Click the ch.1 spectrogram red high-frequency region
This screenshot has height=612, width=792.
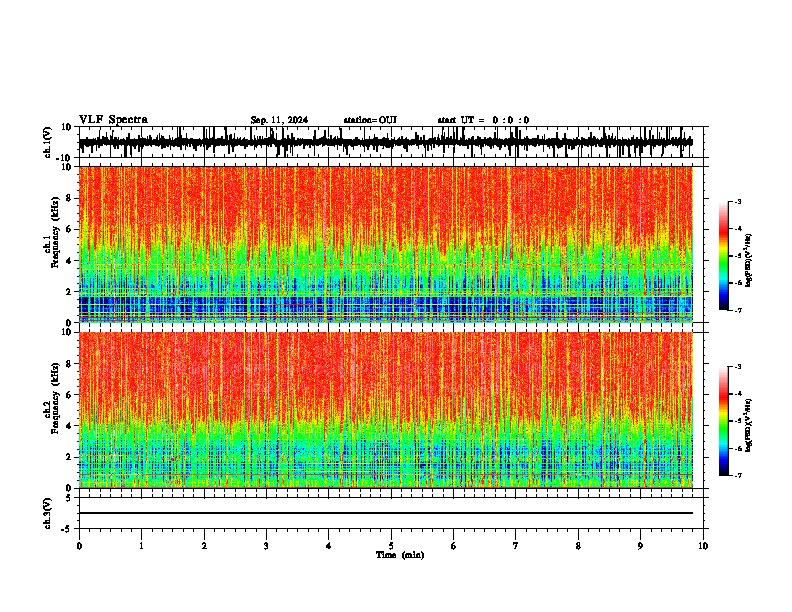[385, 199]
